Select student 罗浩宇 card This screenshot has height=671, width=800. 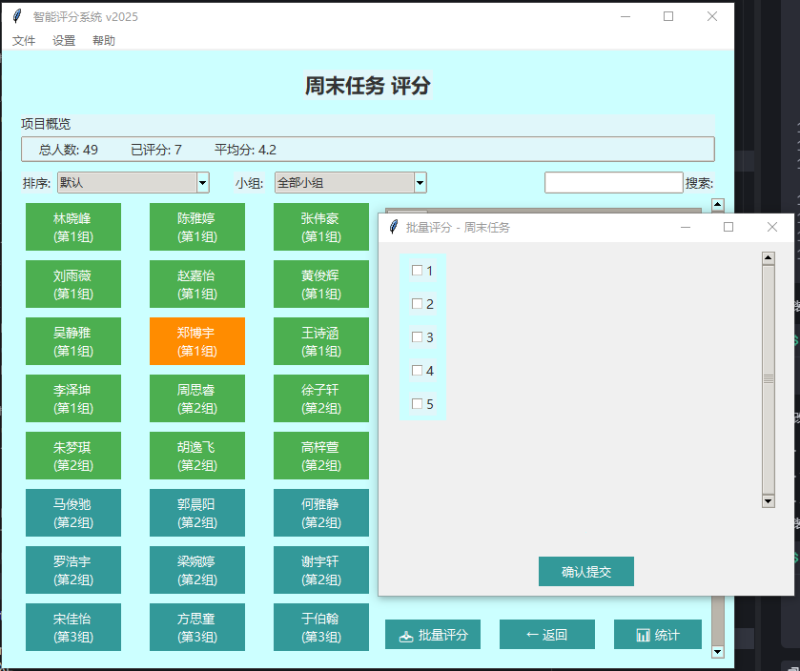click(x=73, y=570)
